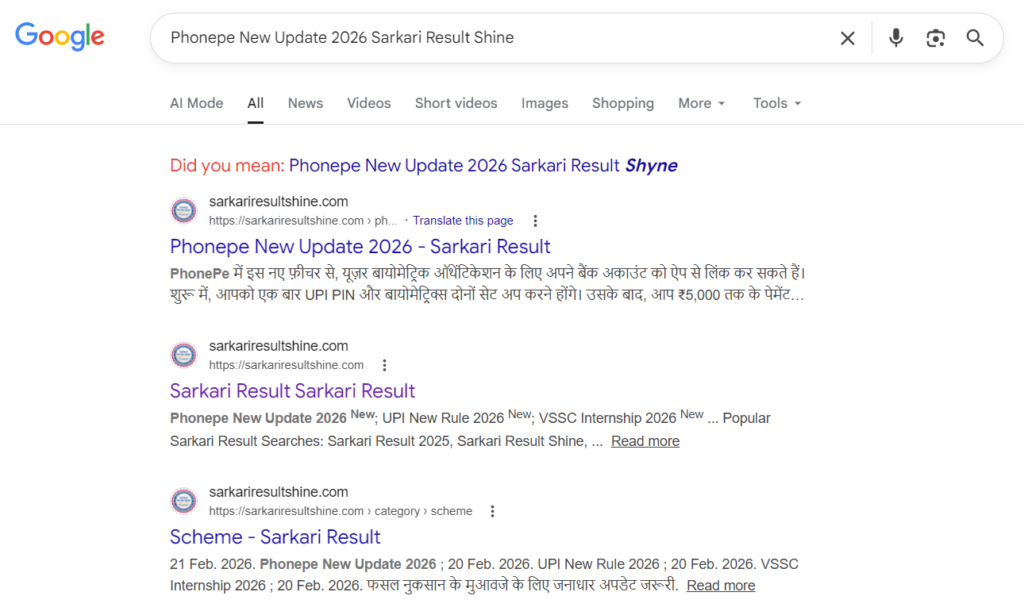1024x615 pixels.
Task: Open the Short videos tab
Action: click(x=456, y=103)
